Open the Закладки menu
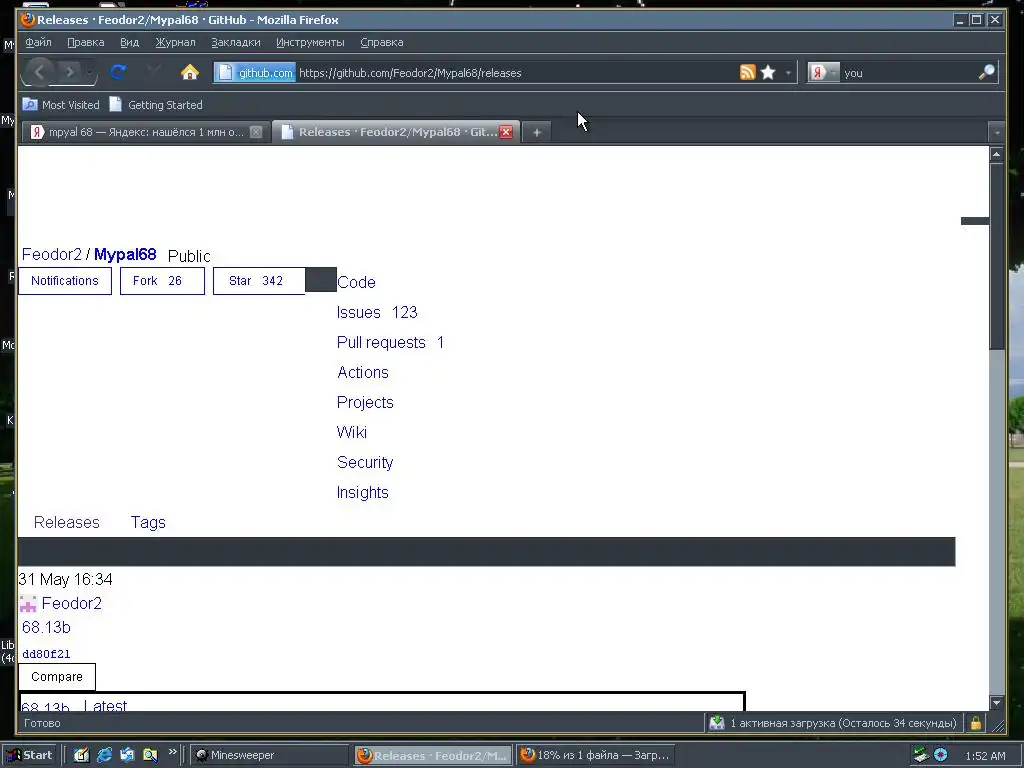Viewport: 1024px width, 768px height. click(x=236, y=42)
